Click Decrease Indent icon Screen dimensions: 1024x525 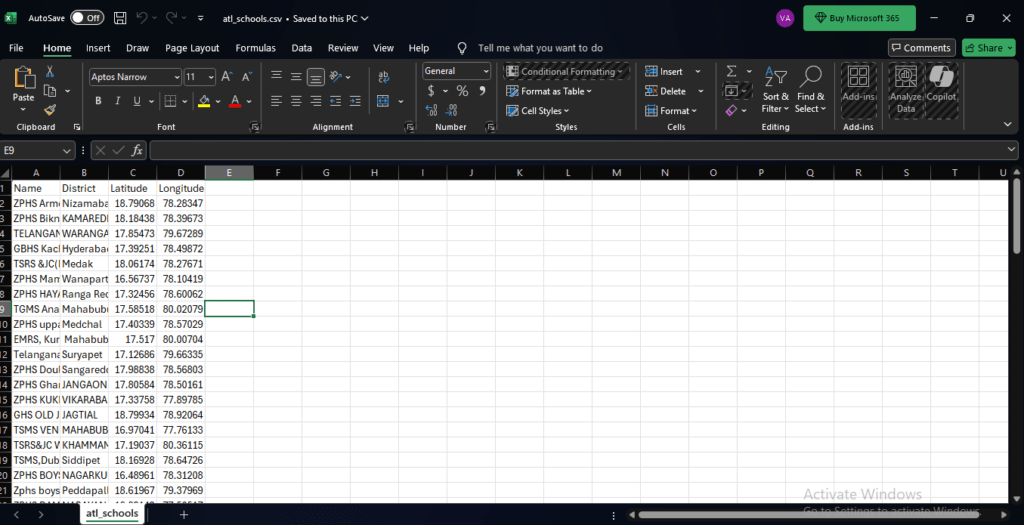click(x=336, y=101)
